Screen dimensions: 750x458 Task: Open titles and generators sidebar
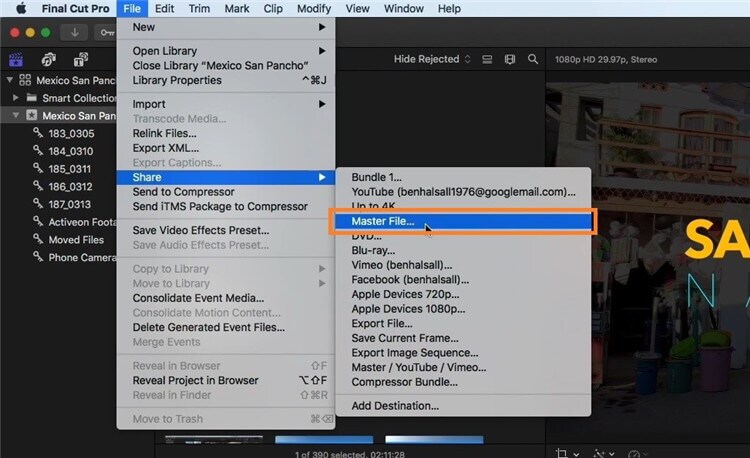81,60
